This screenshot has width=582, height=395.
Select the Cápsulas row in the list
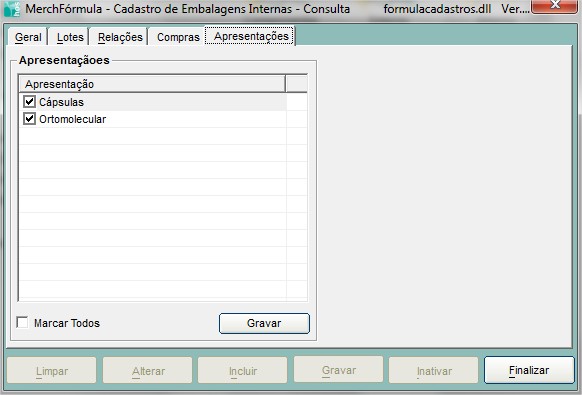tap(153, 102)
